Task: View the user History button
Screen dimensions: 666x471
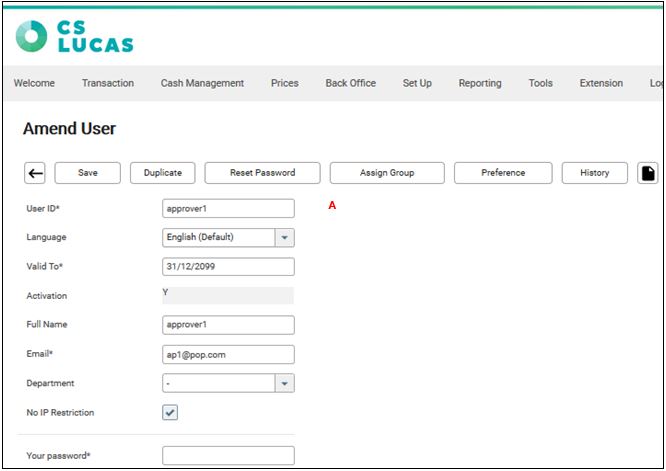Action: (594, 173)
